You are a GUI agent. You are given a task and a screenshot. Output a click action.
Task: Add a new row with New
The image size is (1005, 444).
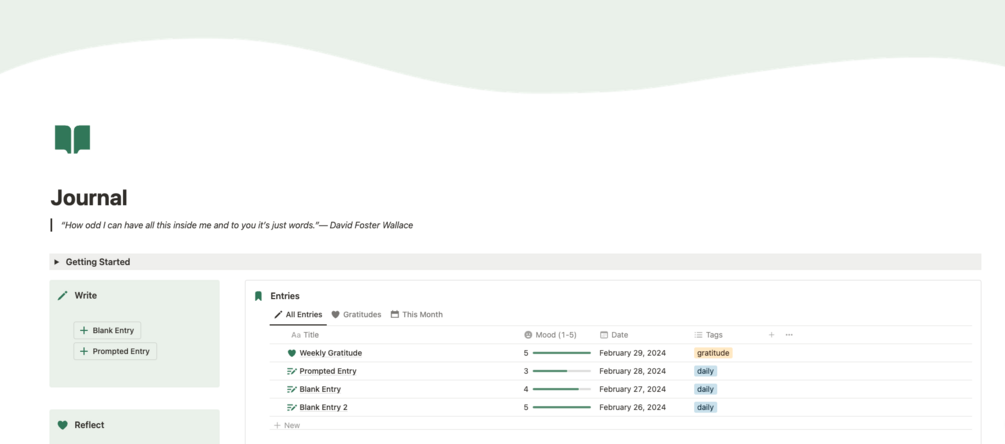(x=287, y=425)
